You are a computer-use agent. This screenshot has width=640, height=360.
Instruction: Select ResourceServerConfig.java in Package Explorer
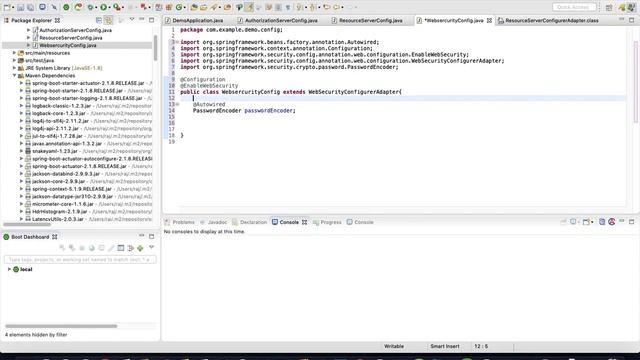tap(71, 38)
